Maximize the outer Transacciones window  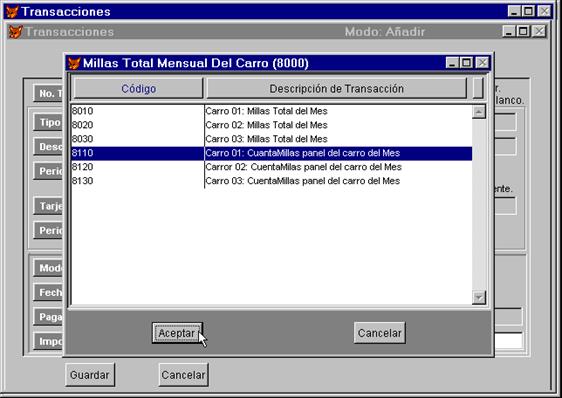point(528,11)
